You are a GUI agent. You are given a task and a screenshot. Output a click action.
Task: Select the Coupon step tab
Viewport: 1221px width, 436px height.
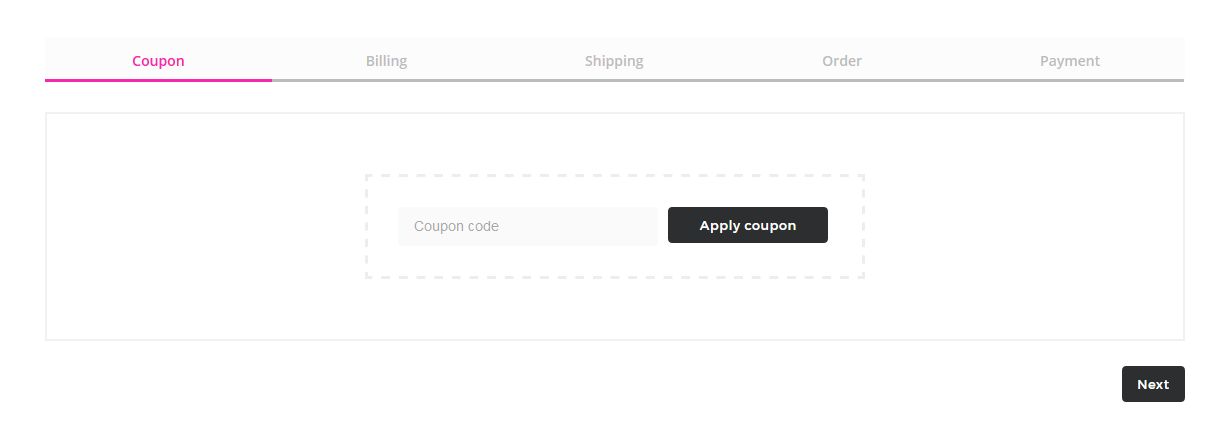click(158, 61)
